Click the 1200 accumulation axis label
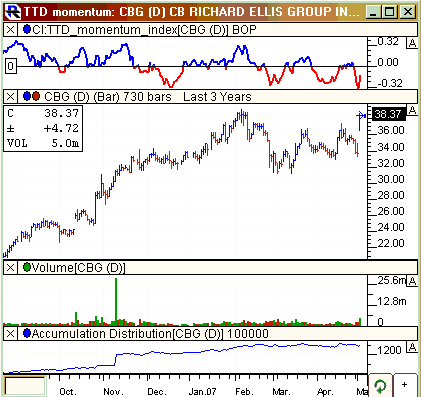This screenshot has width=421, height=397. (389, 350)
